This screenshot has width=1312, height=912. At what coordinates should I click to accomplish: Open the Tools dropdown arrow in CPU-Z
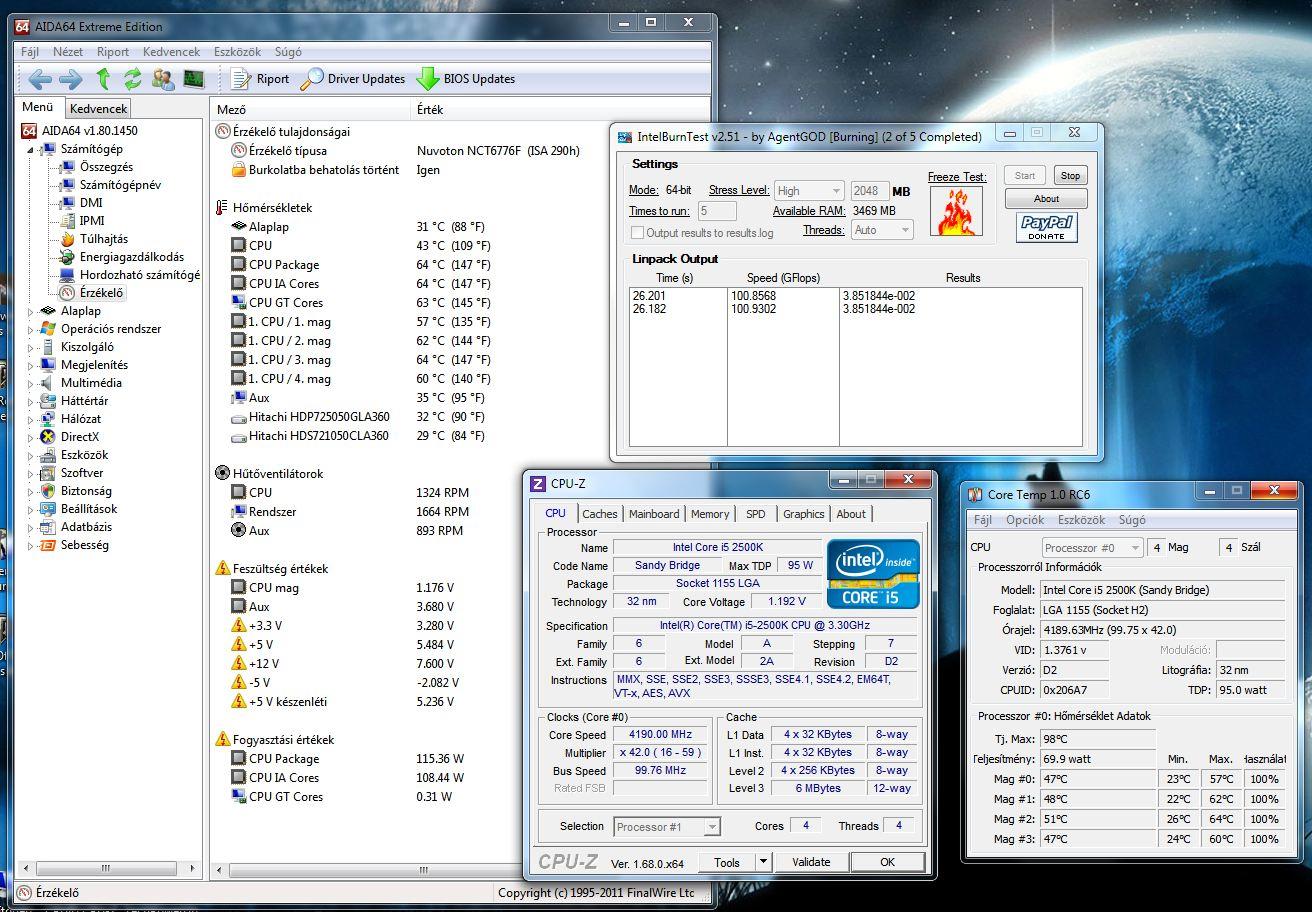762,862
